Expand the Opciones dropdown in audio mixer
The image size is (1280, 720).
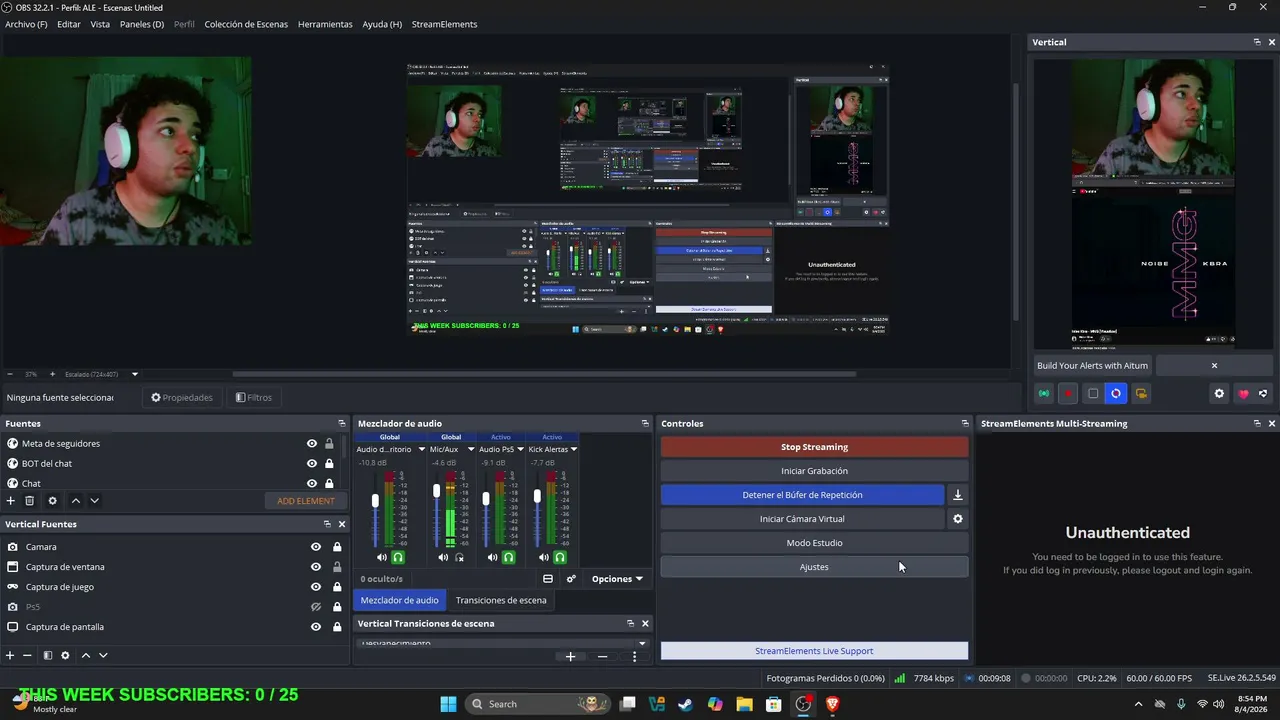tap(617, 579)
